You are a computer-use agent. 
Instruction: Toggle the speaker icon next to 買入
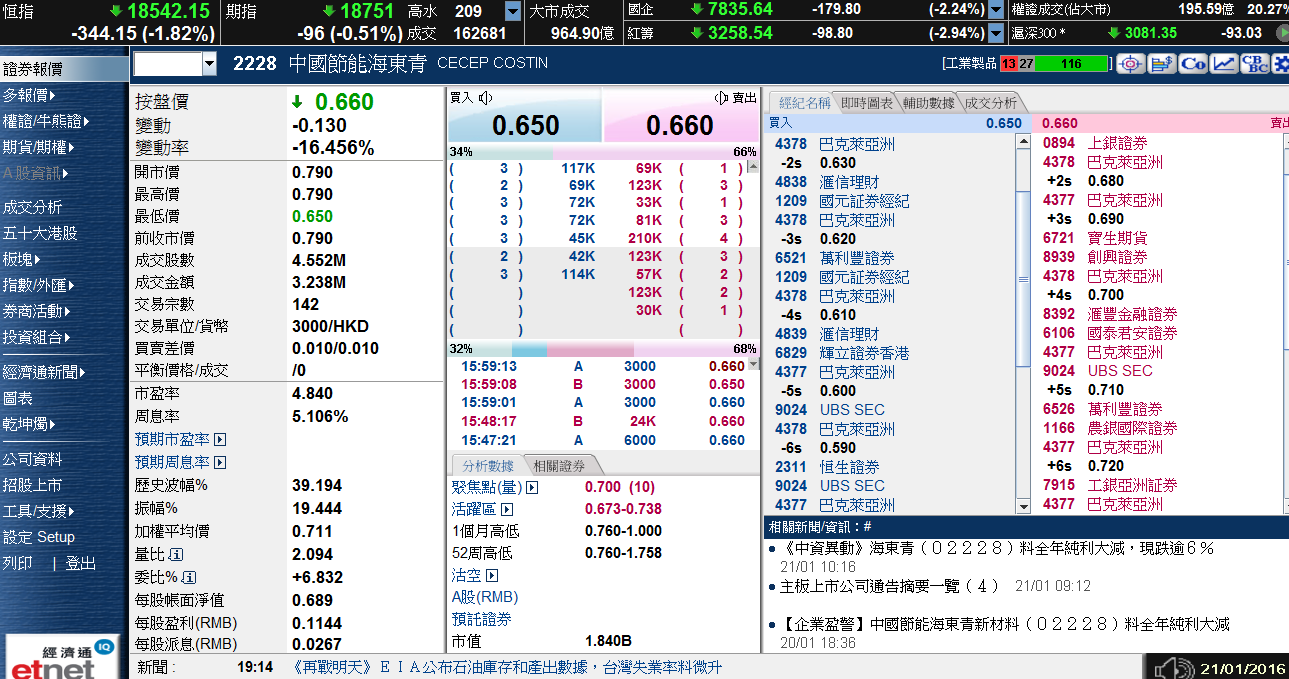(x=486, y=97)
